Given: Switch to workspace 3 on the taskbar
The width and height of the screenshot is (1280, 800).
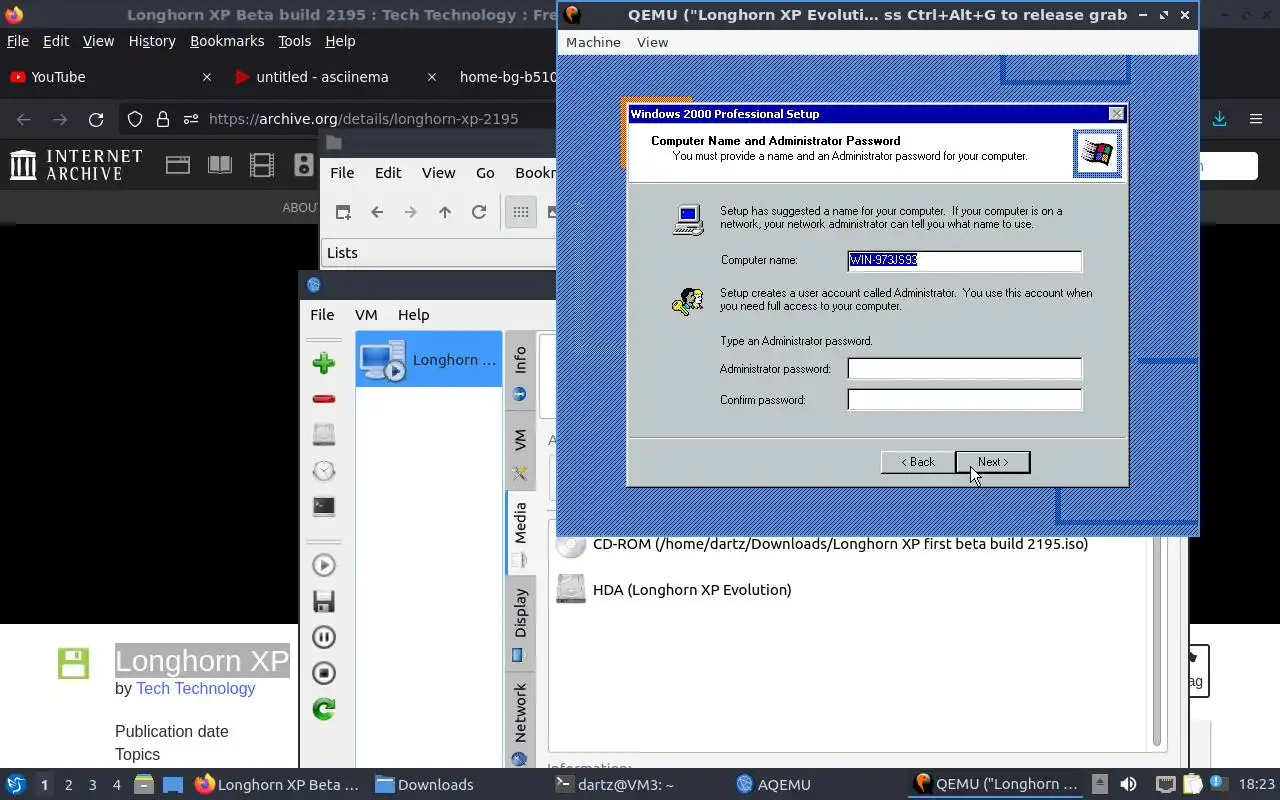Looking at the screenshot, I should click(x=93, y=785).
